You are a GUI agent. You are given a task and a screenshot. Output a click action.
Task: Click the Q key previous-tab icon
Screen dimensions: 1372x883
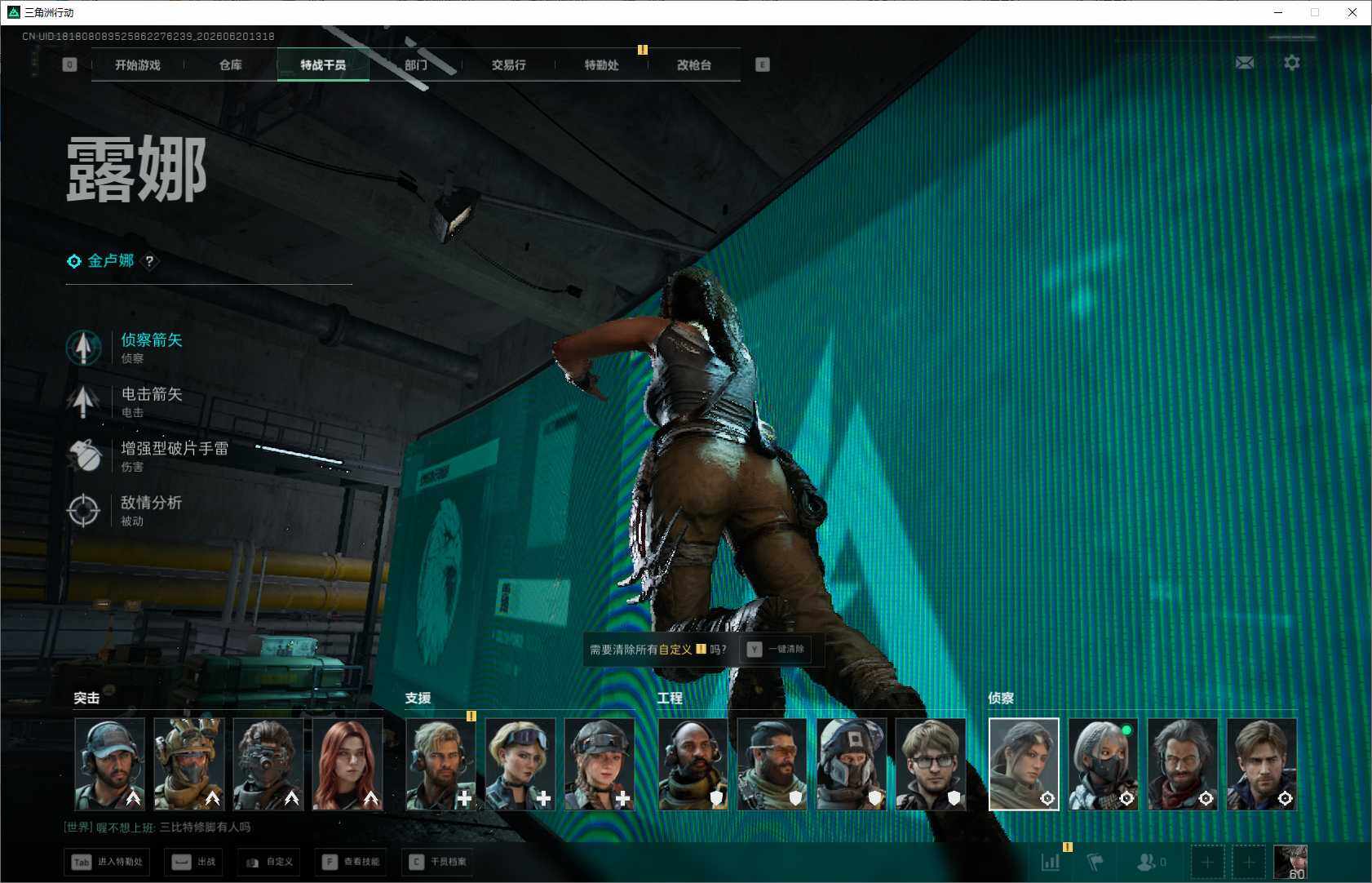(x=69, y=64)
